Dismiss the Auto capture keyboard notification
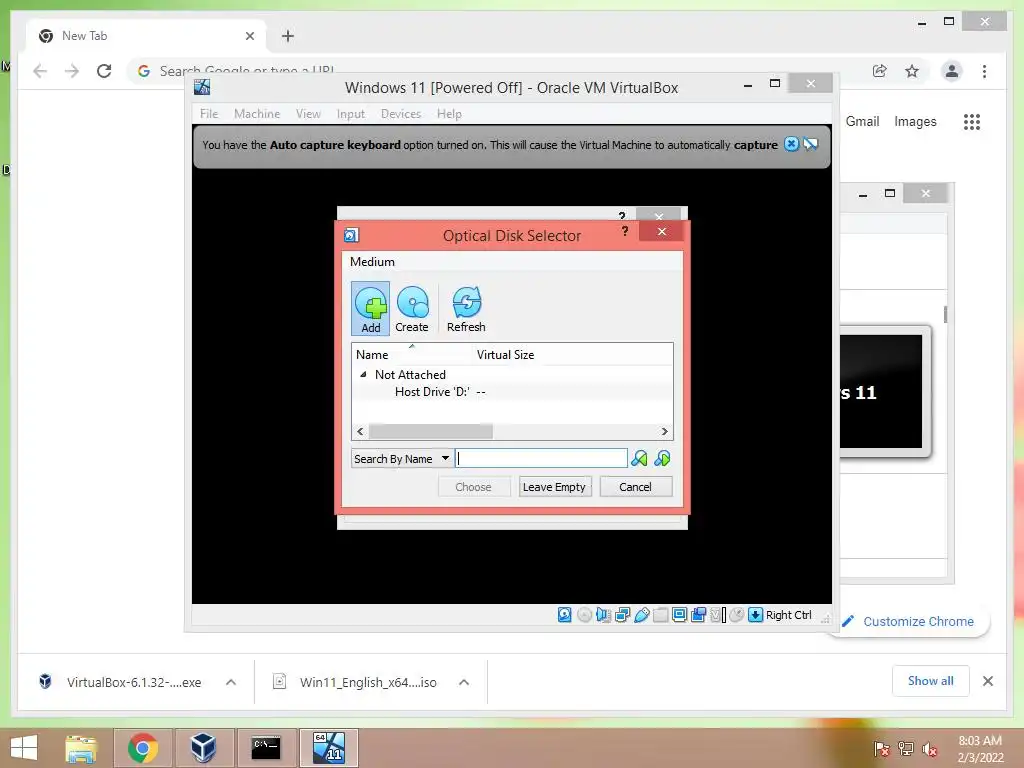This screenshot has width=1024, height=768. tap(792, 144)
